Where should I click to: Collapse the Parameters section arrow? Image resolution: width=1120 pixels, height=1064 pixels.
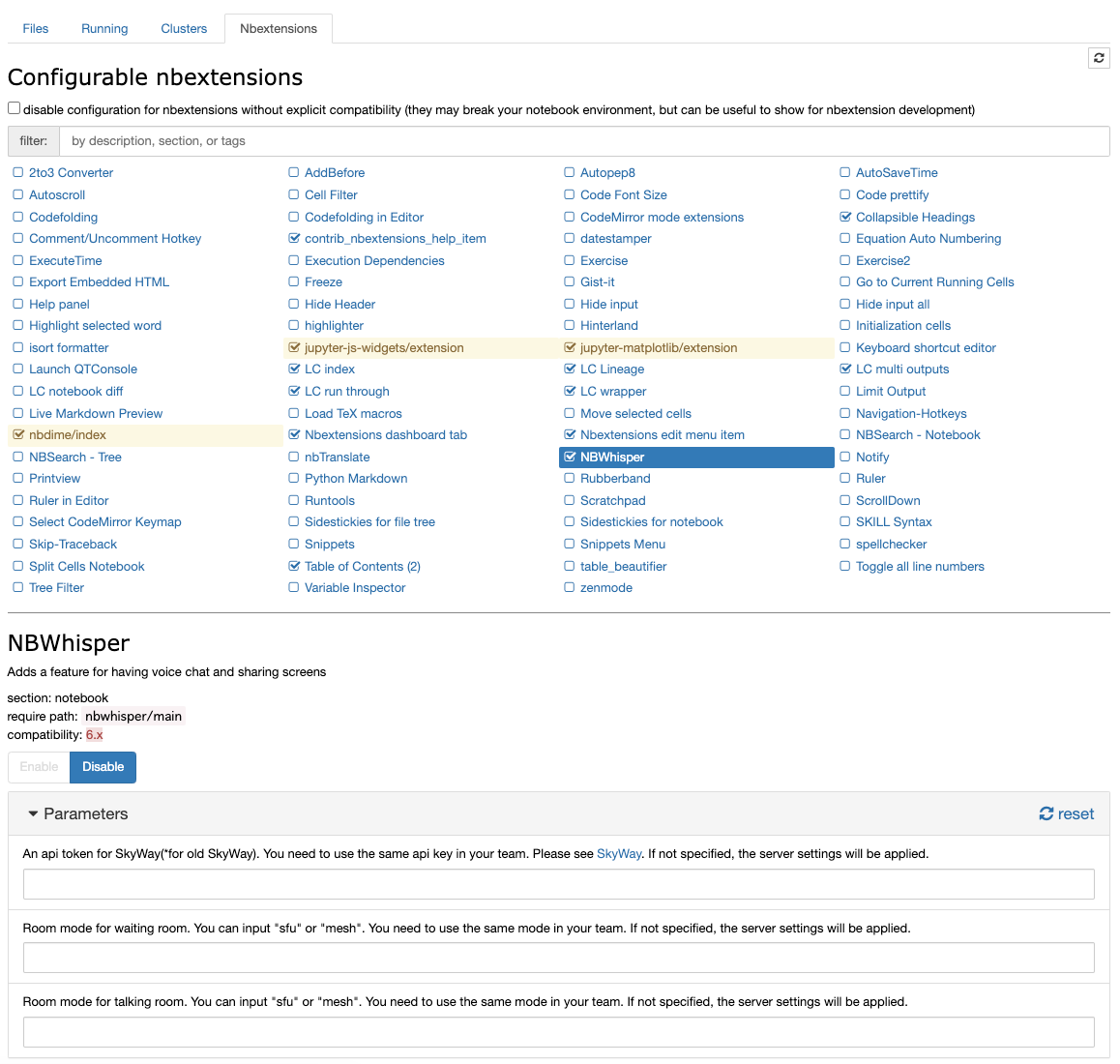[33, 813]
